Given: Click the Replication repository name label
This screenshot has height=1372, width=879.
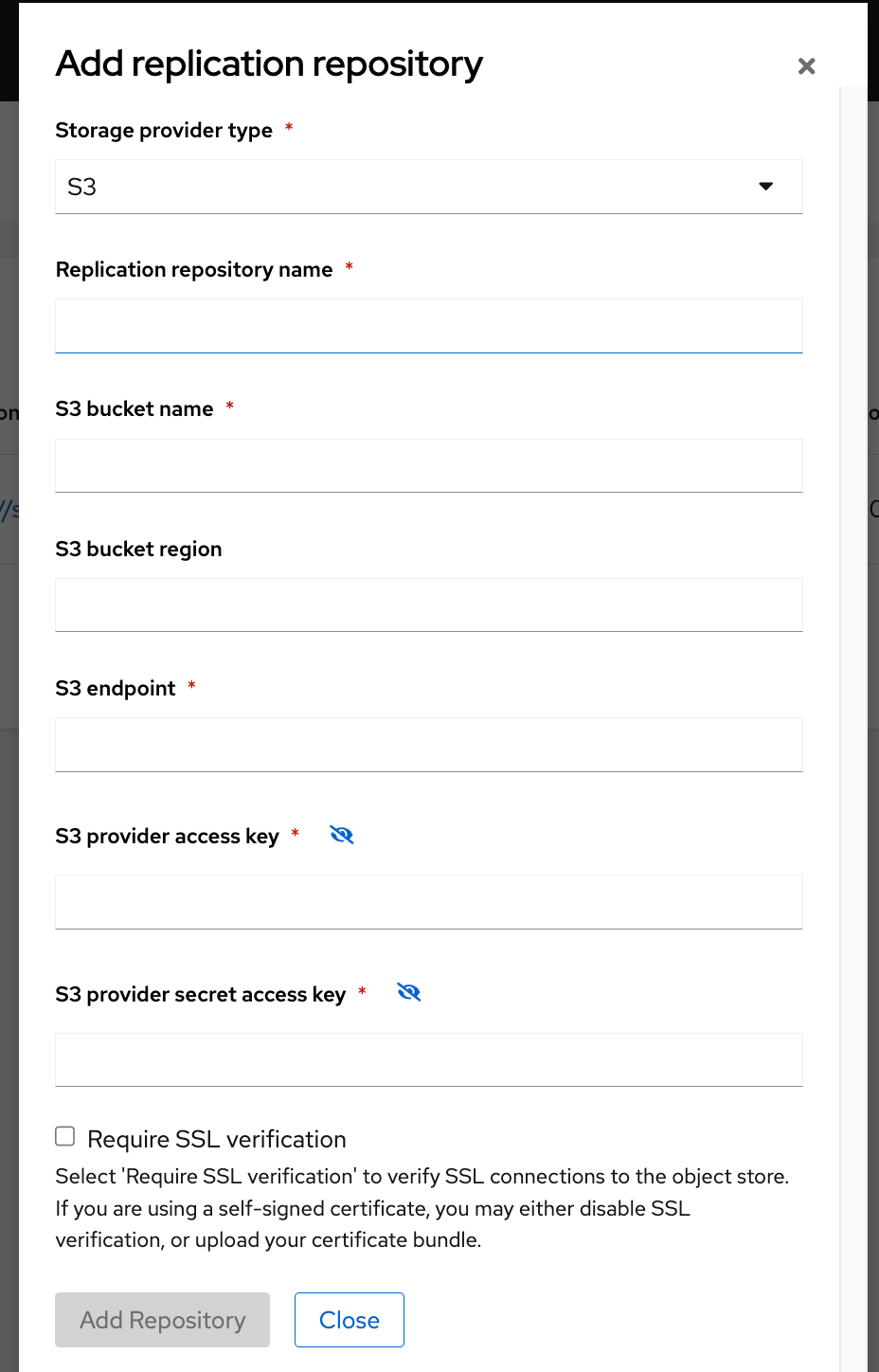Looking at the screenshot, I should click(194, 270).
